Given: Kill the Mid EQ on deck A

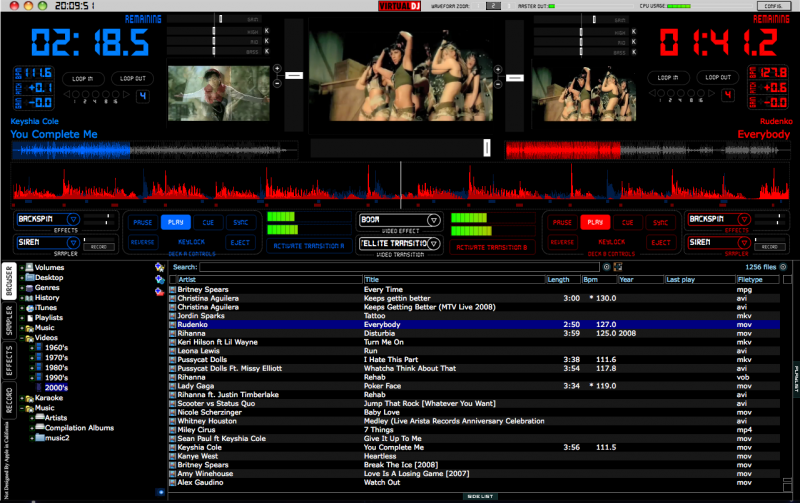Looking at the screenshot, I should point(266,41).
